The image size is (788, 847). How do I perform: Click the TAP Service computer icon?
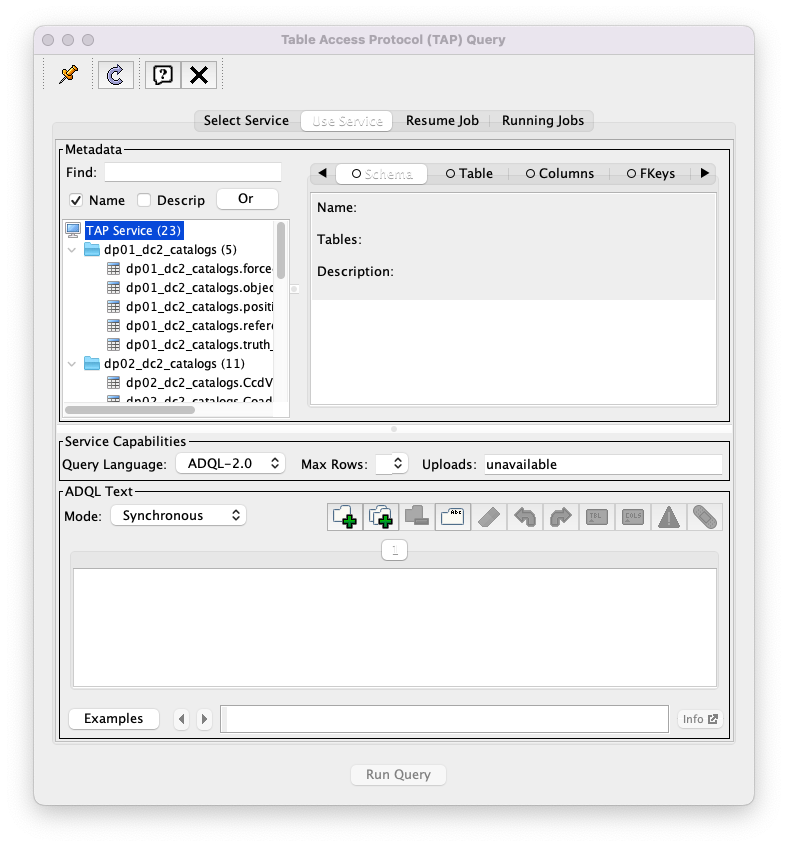tap(73, 231)
